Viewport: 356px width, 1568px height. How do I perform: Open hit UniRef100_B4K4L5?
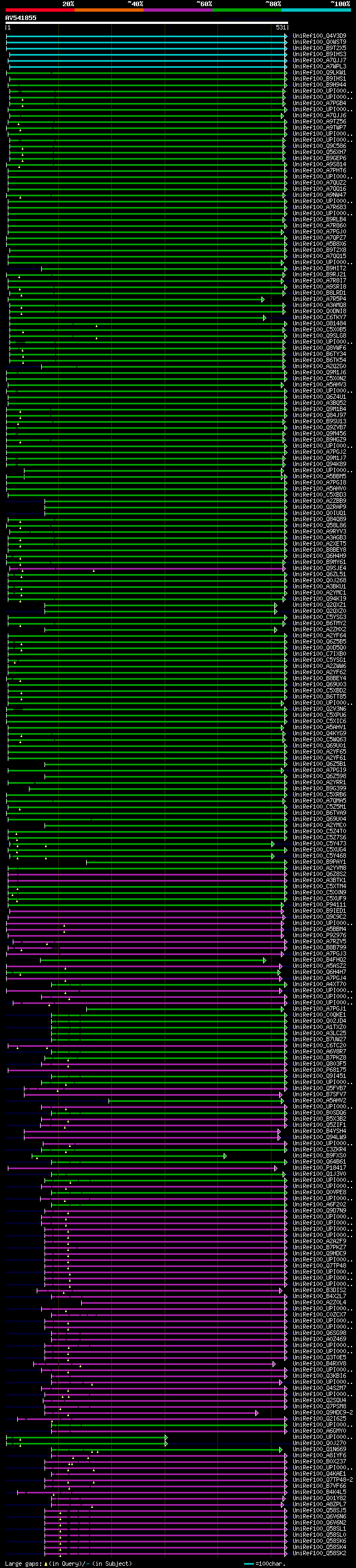pyautogui.click(x=319, y=1492)
